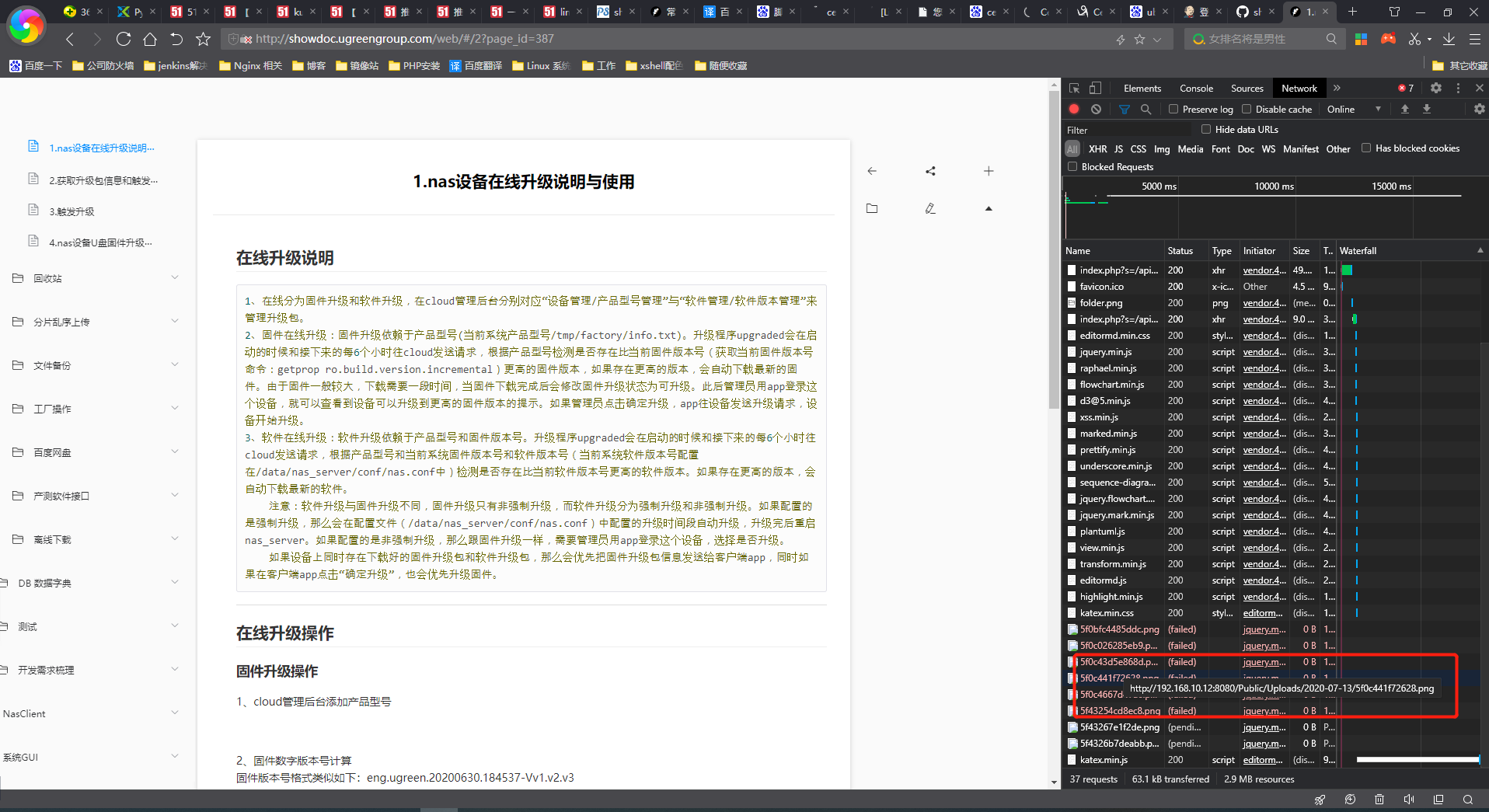
Task: Clear the network requests list
Action: [1095, 109]
